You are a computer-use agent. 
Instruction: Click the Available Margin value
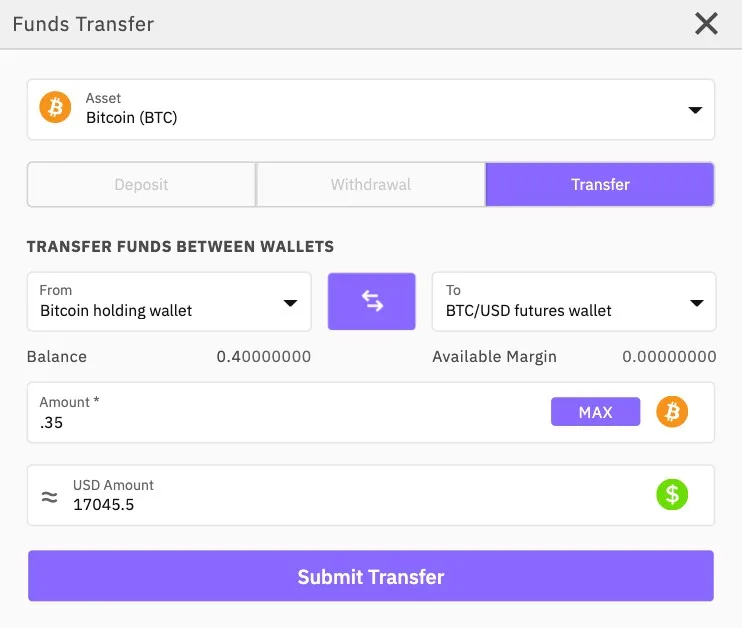[x=669, y=357]
